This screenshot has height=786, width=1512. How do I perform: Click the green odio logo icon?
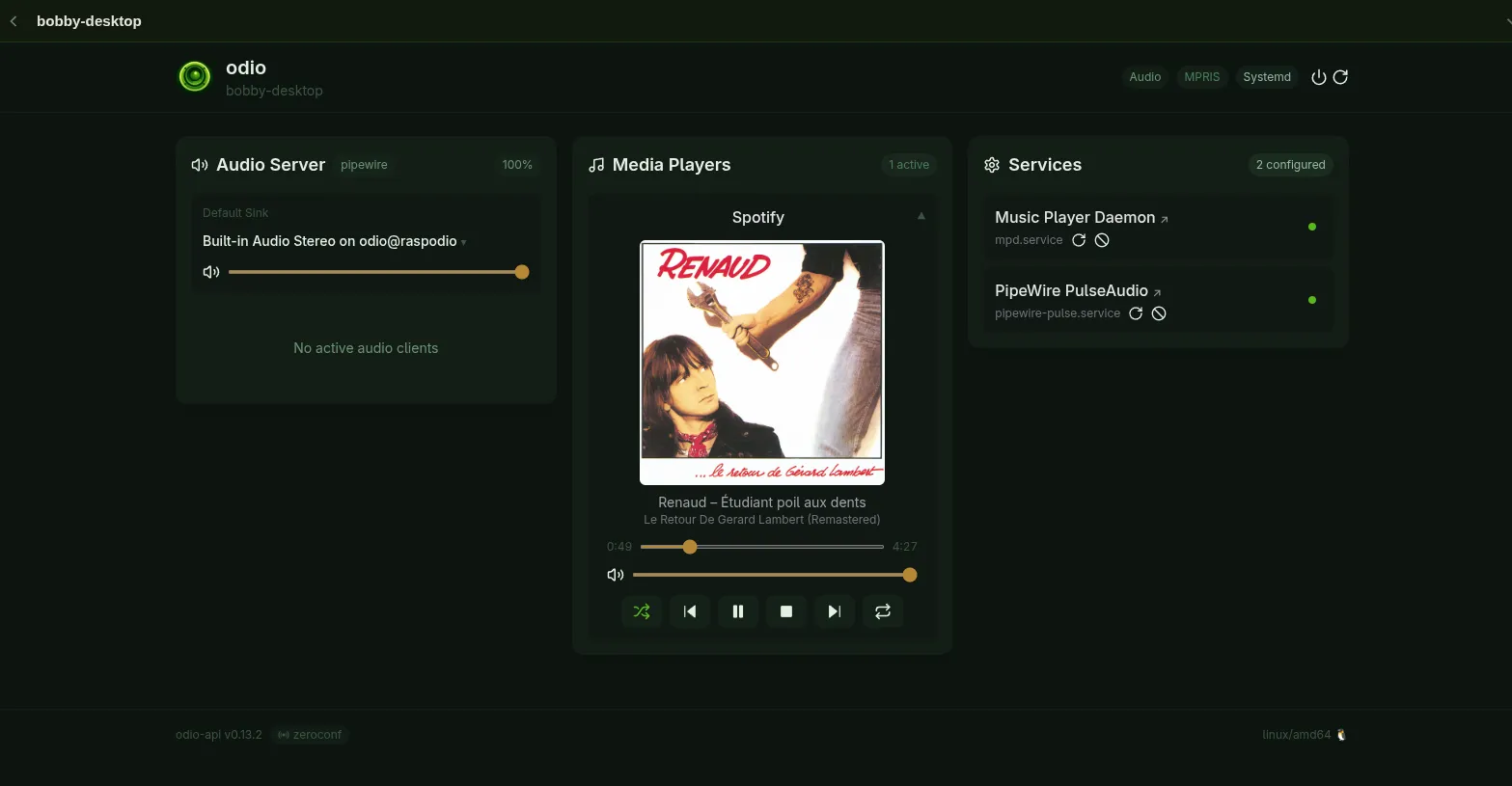pyautogui.click(x=195, y=76)
